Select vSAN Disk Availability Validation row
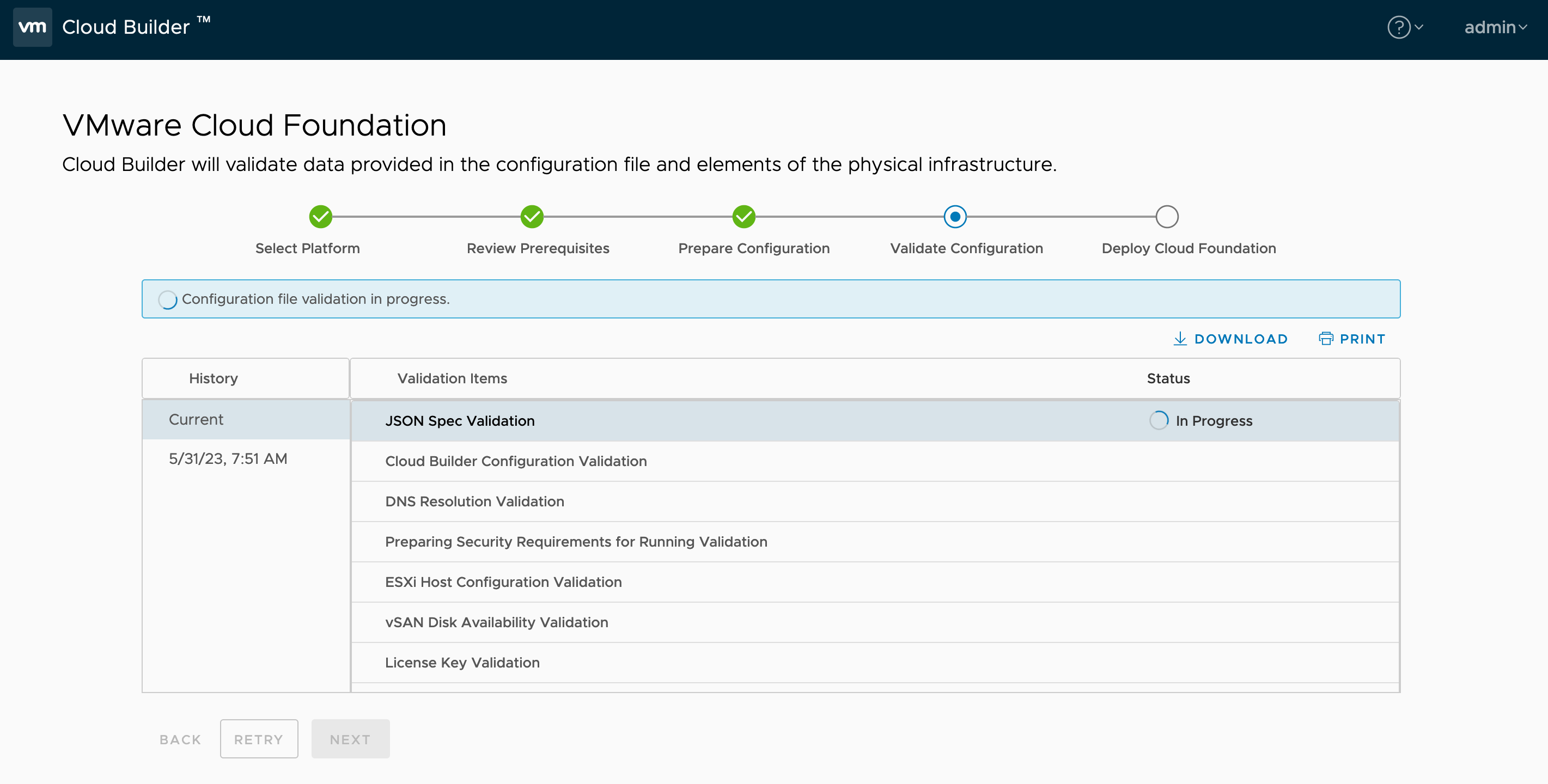Image resolution: width=1548 pixels, height=784 pixels. coord(875,622)
